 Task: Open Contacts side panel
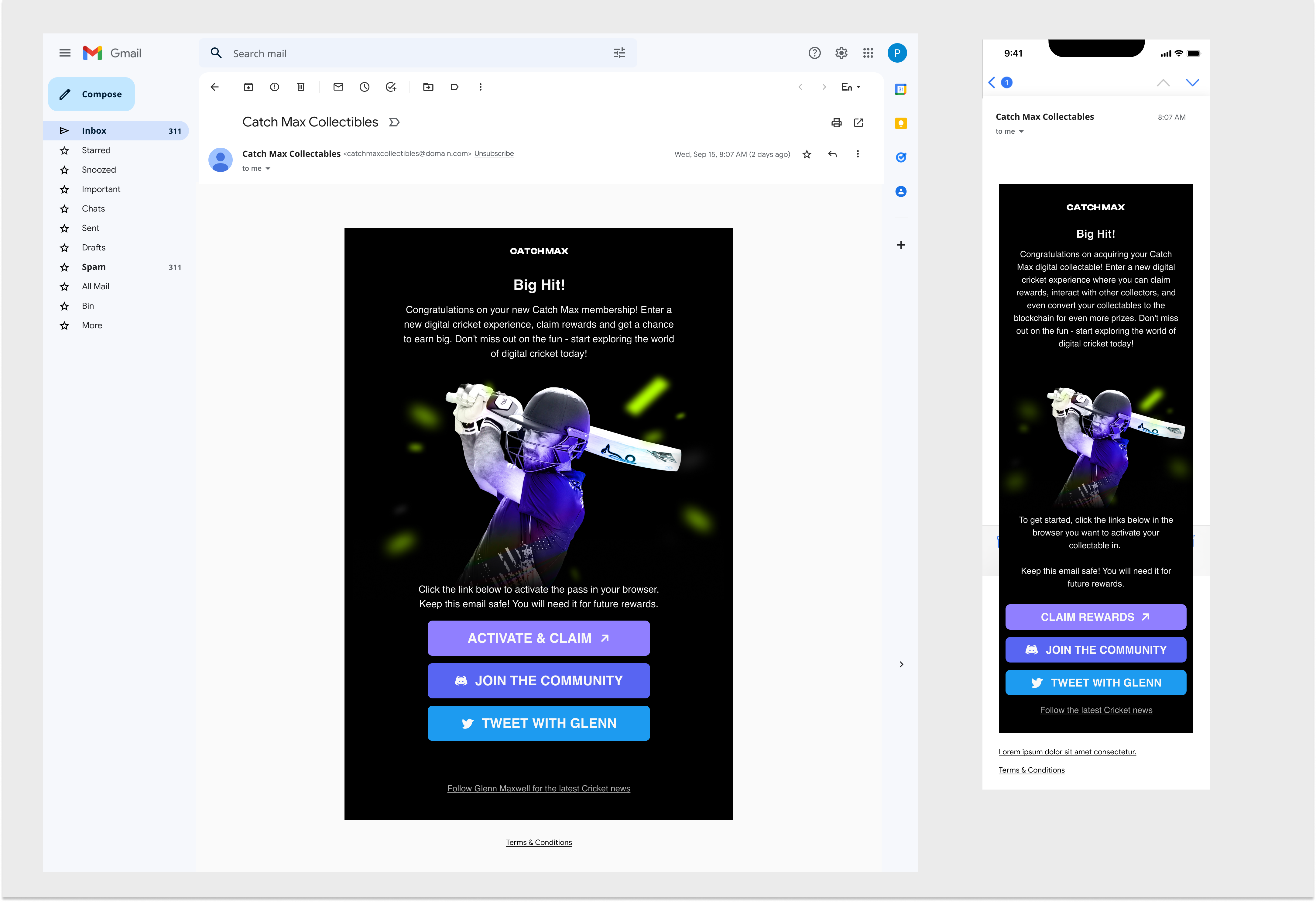pyautogui.click(x=901, y=191)
